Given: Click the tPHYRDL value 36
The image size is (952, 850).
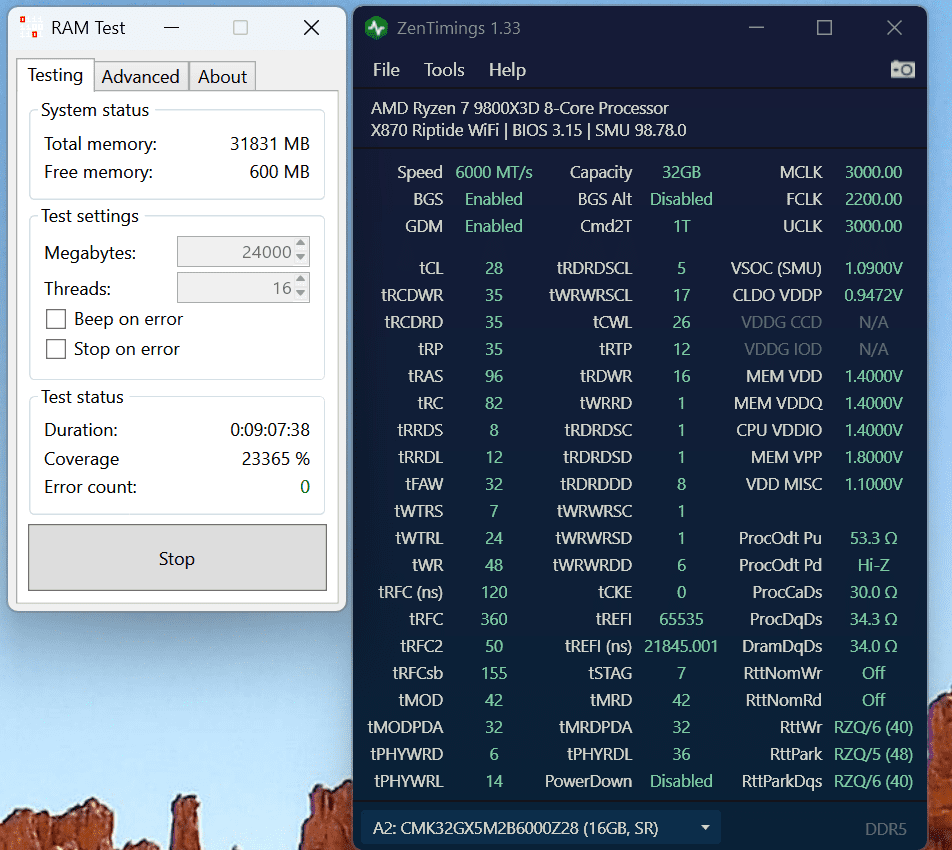Looking at the screenshot, I should [x=681, y=754].
